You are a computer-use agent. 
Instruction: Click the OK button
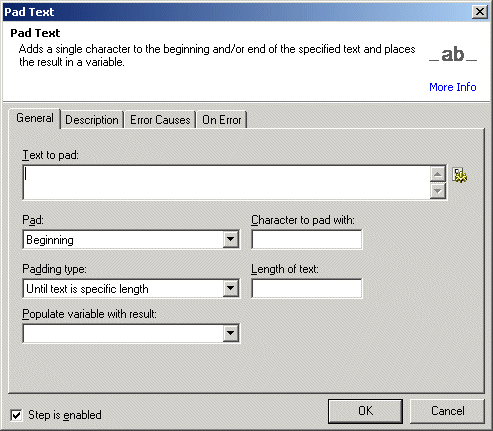[x=365, y=411]
